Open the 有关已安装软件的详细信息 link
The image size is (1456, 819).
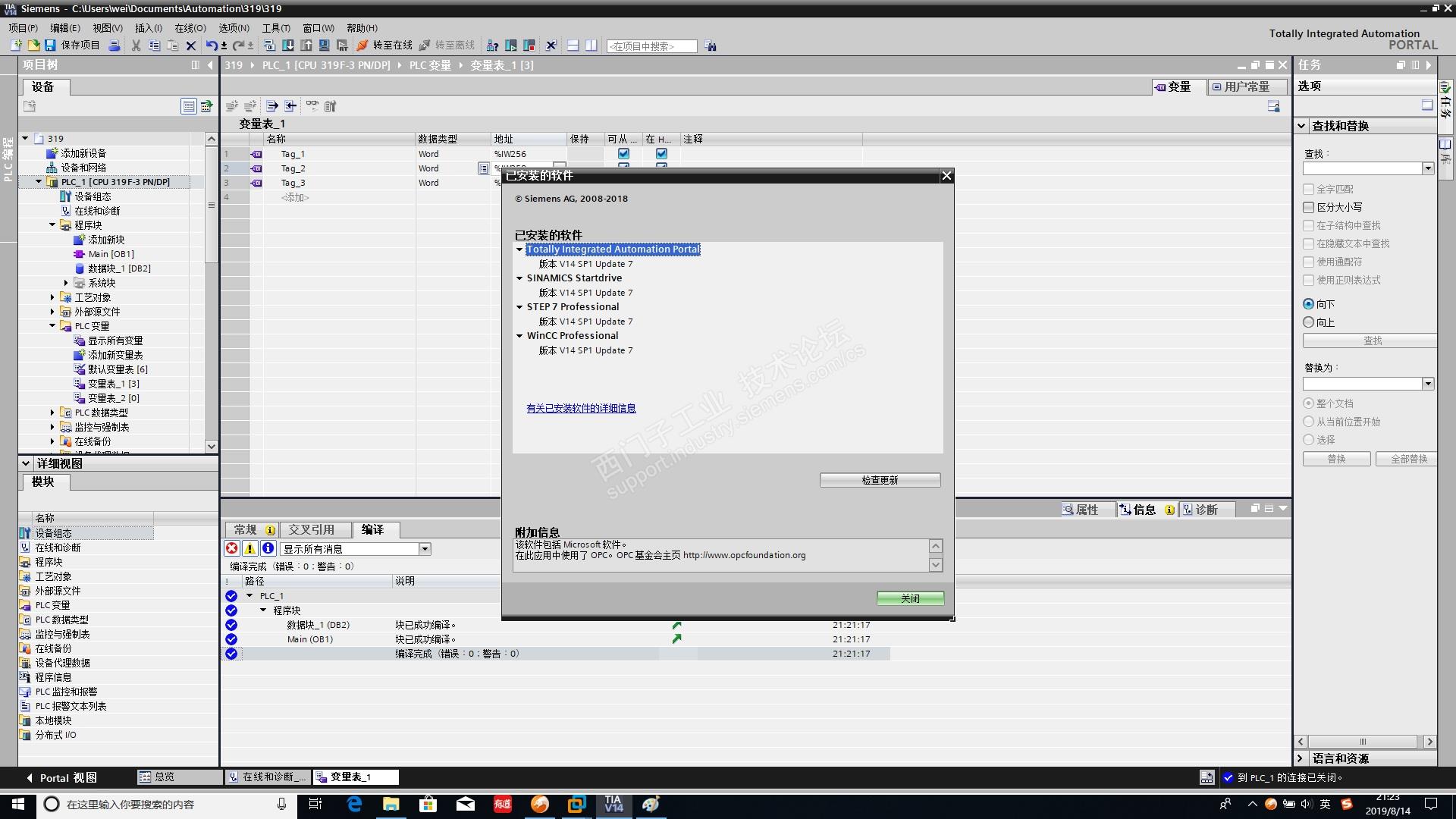pos(581,408)
